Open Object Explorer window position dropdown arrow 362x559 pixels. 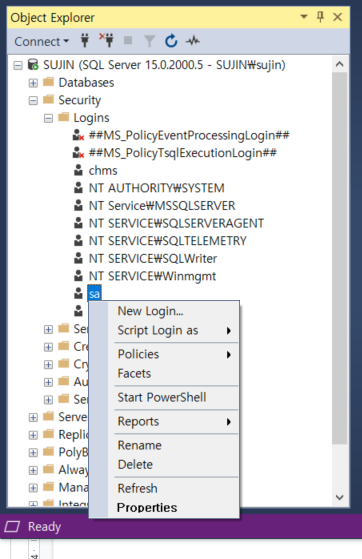[x=304, y=16]
